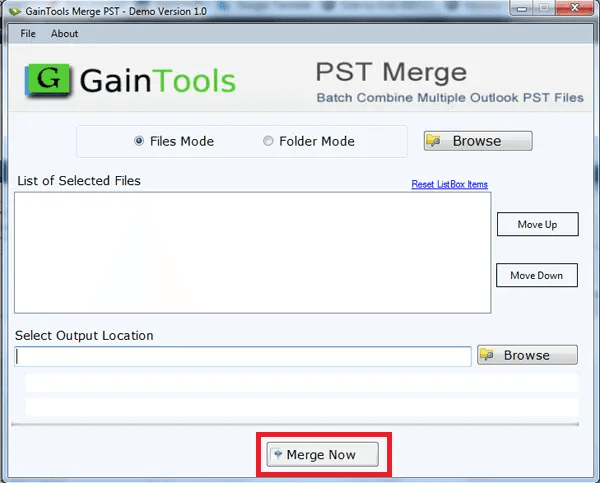Close the GainTools Merge PST window
The image size is (600, 483).
[574, 8]
